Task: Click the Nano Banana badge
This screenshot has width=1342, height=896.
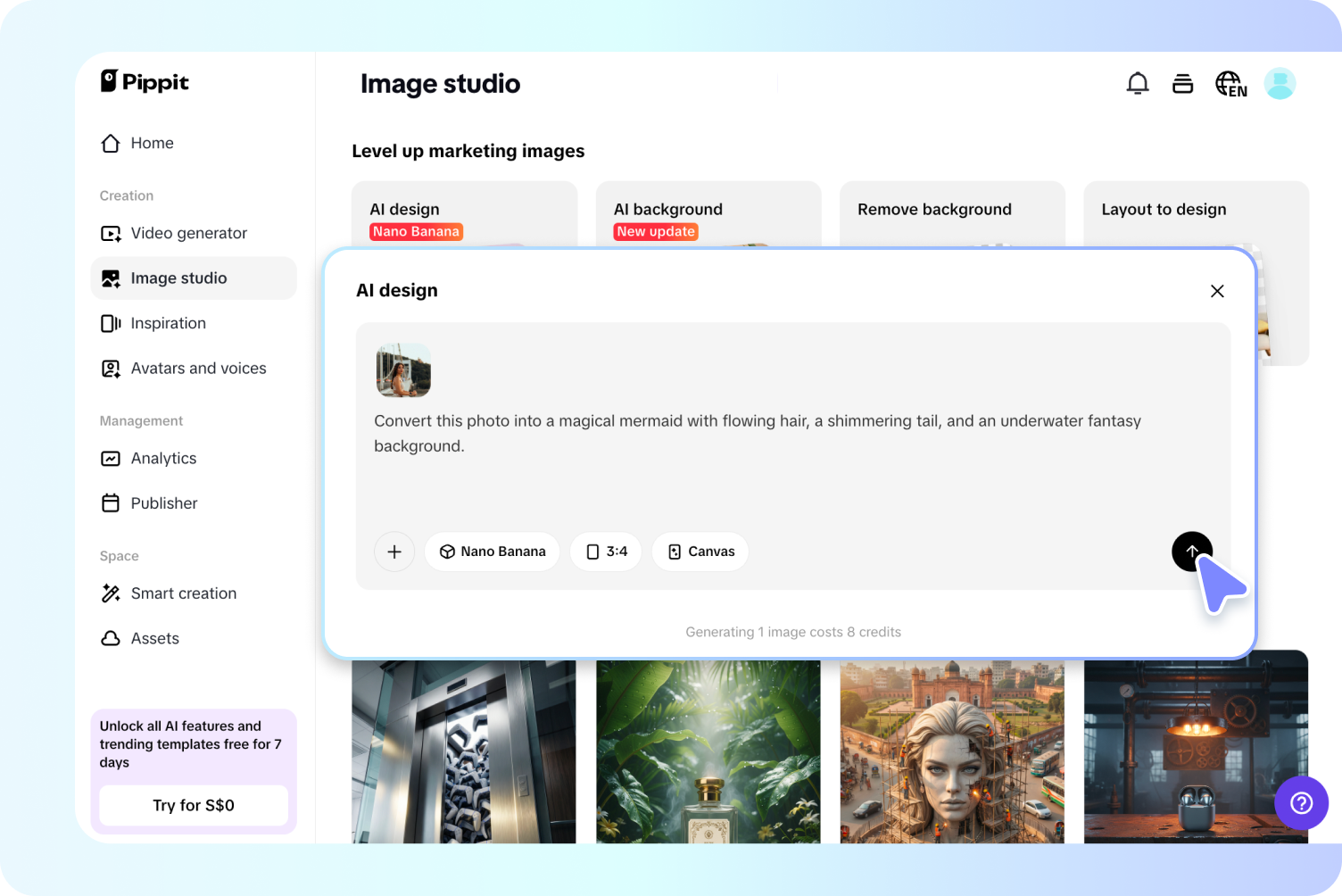Action: [416, 232]
